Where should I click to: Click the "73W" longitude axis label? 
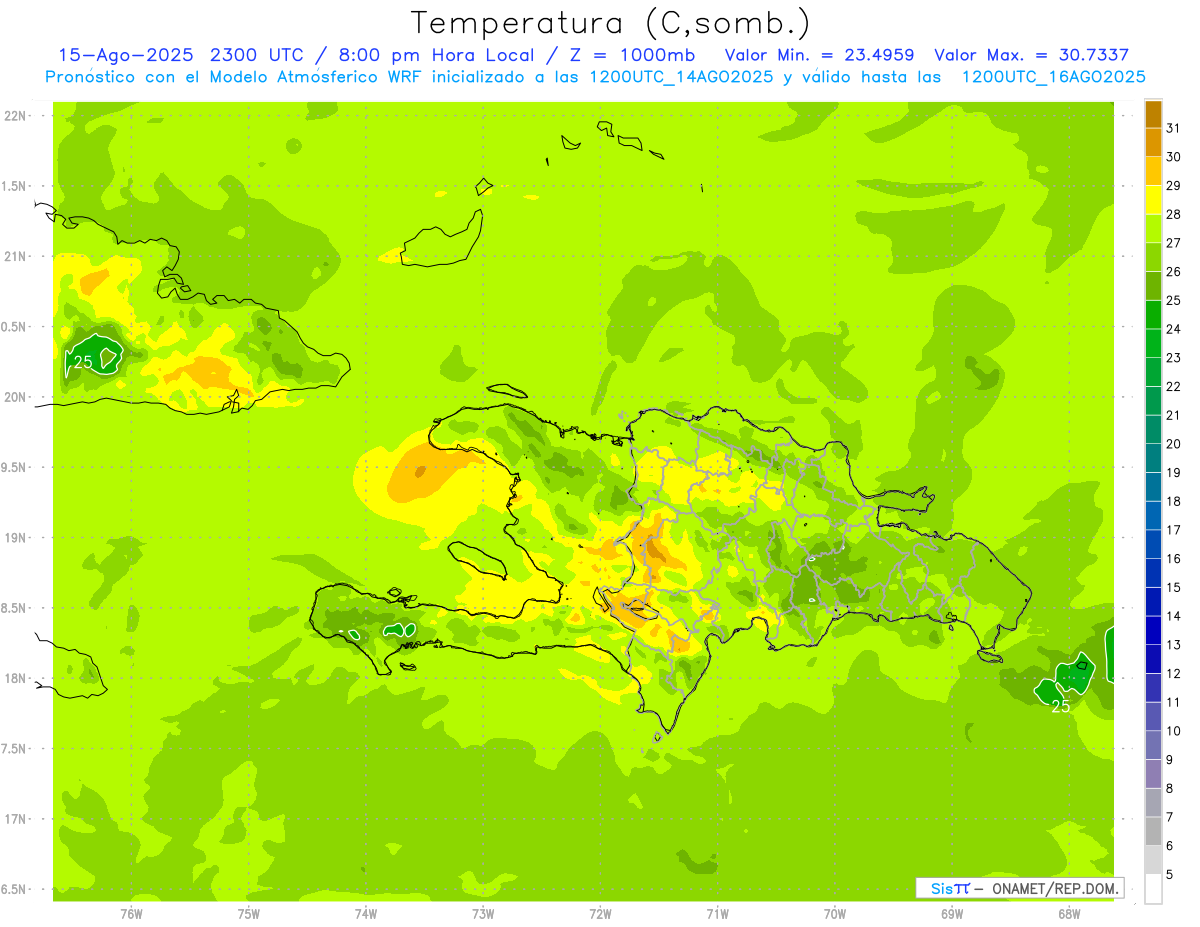(483, 913)
